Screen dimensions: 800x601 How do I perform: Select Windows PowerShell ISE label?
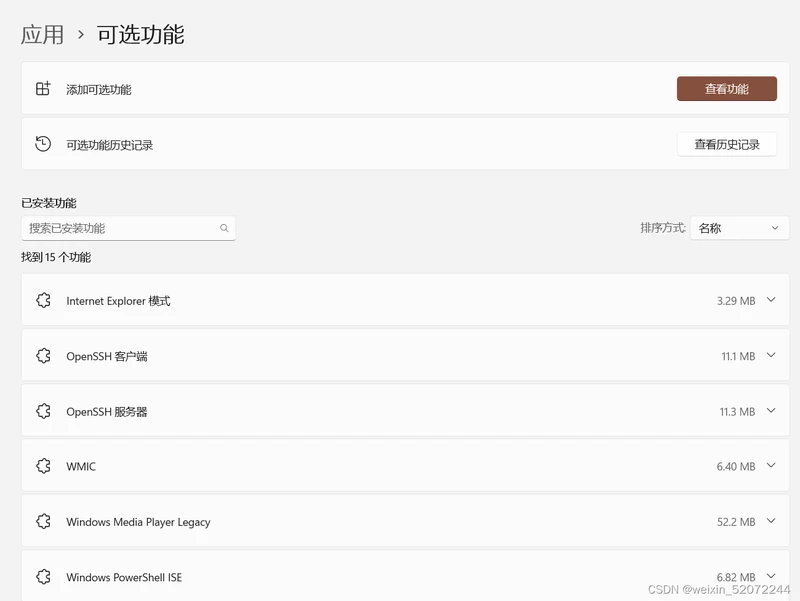click(x=124, y=578)
